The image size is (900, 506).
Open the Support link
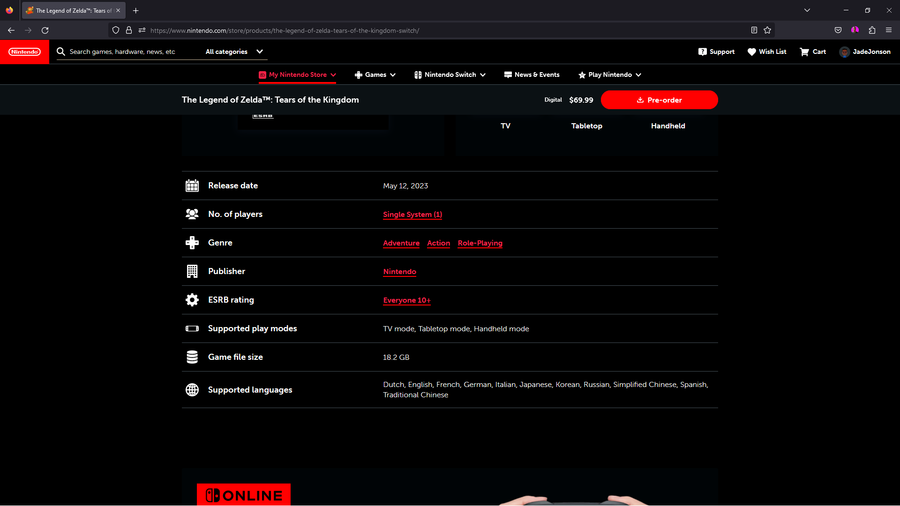click(x=716, y=52)
